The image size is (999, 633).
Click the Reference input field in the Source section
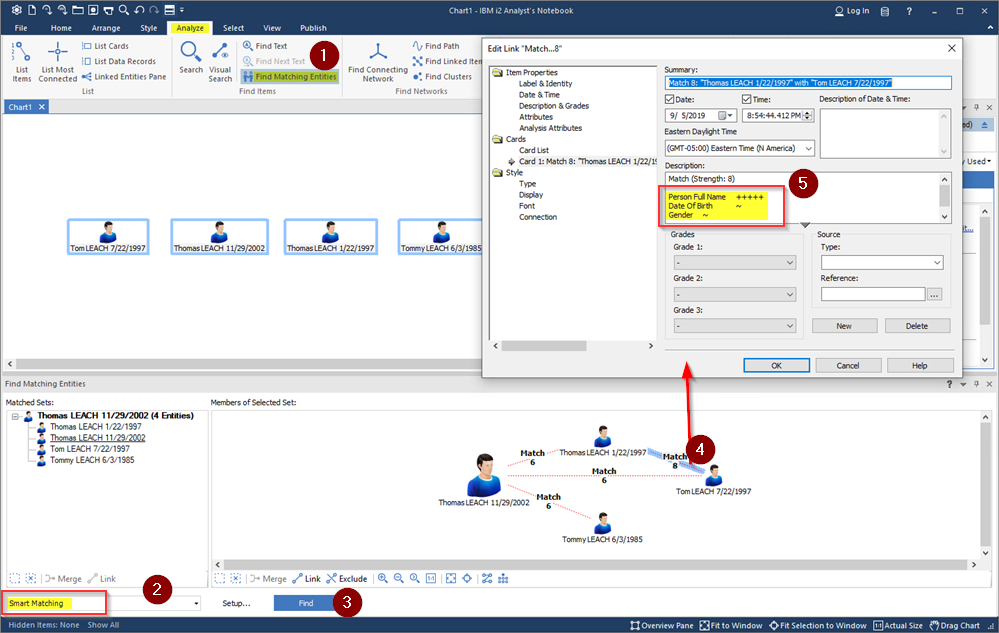pyautogui.click(x=872, y=294)
